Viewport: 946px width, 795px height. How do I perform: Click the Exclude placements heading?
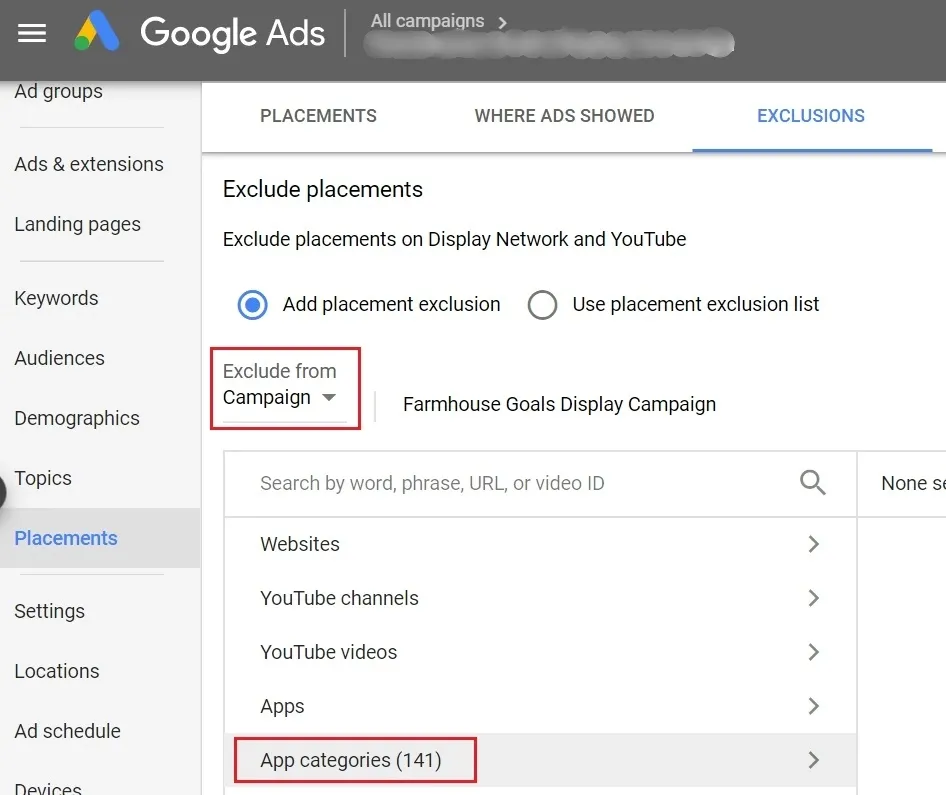[x=323, y=189]
